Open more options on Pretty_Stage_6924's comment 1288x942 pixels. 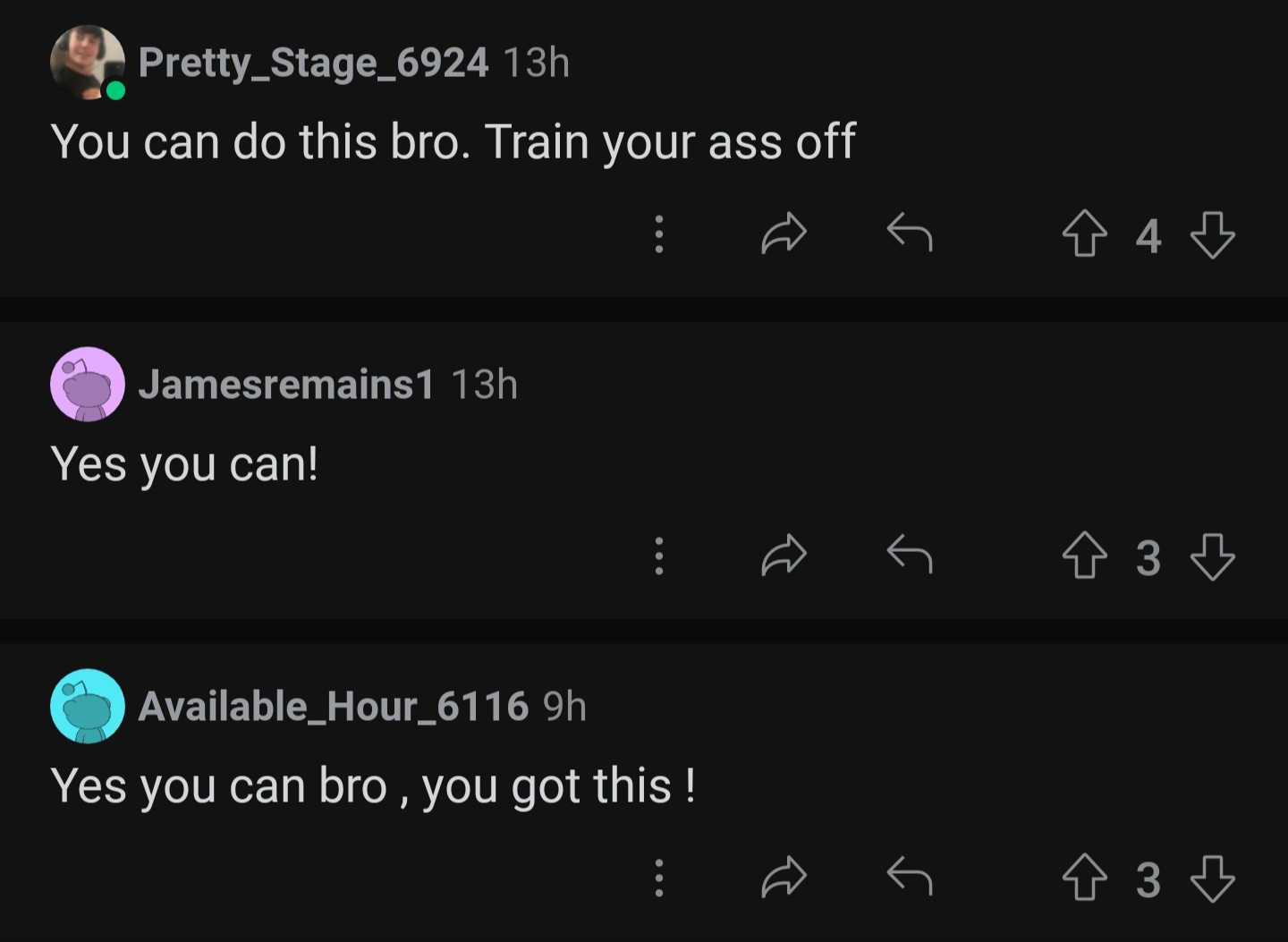(658, 233)
